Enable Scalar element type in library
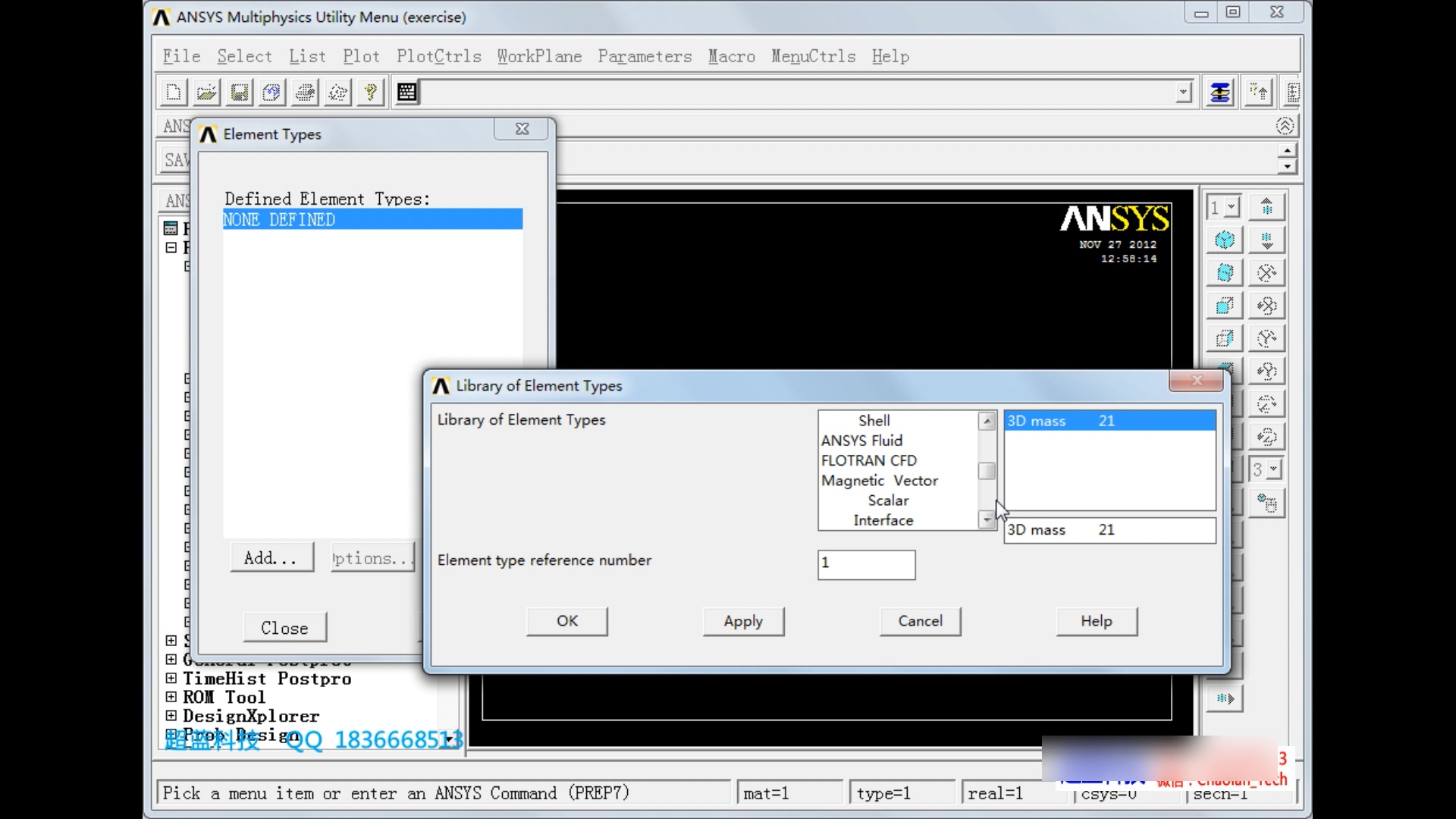The image size is (1456, 819). (x=887, y=500)
